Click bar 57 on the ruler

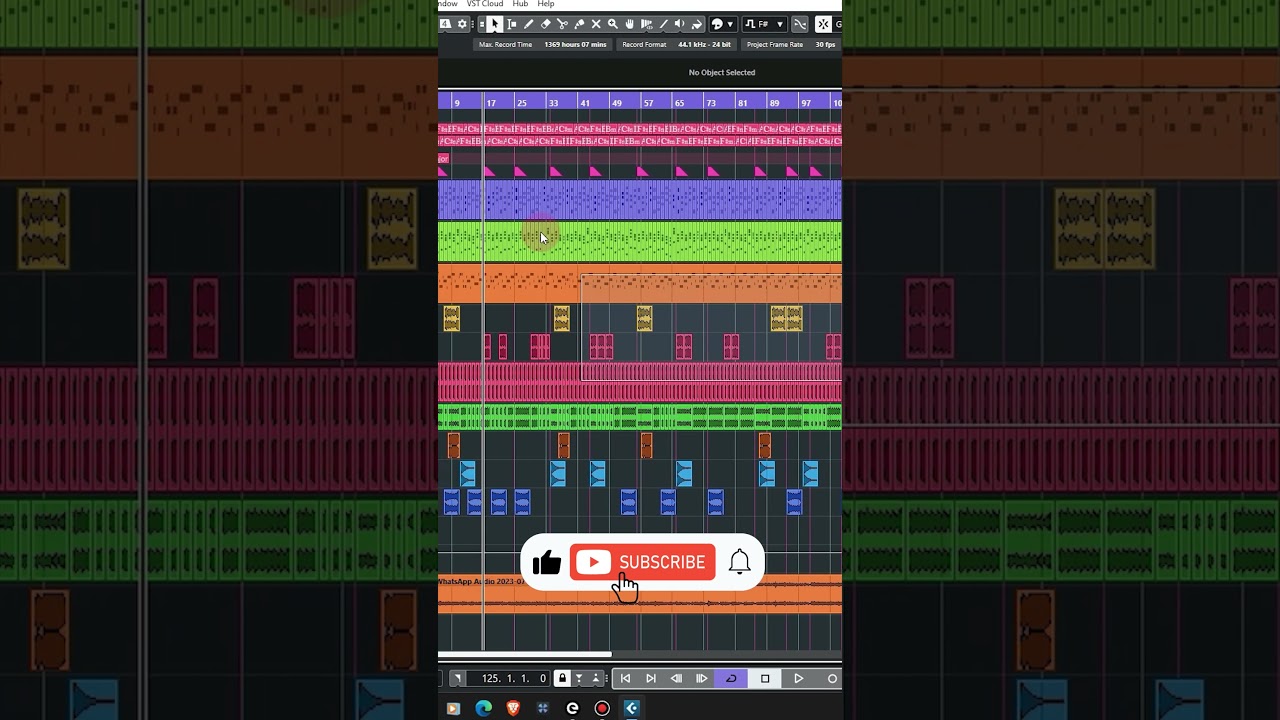(648, 103)
